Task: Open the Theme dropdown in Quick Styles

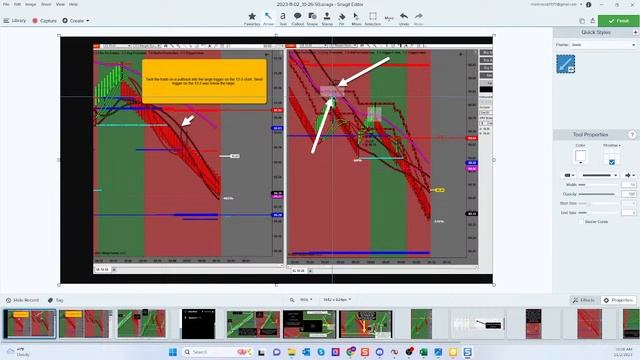Action: [x=603, y=45]
